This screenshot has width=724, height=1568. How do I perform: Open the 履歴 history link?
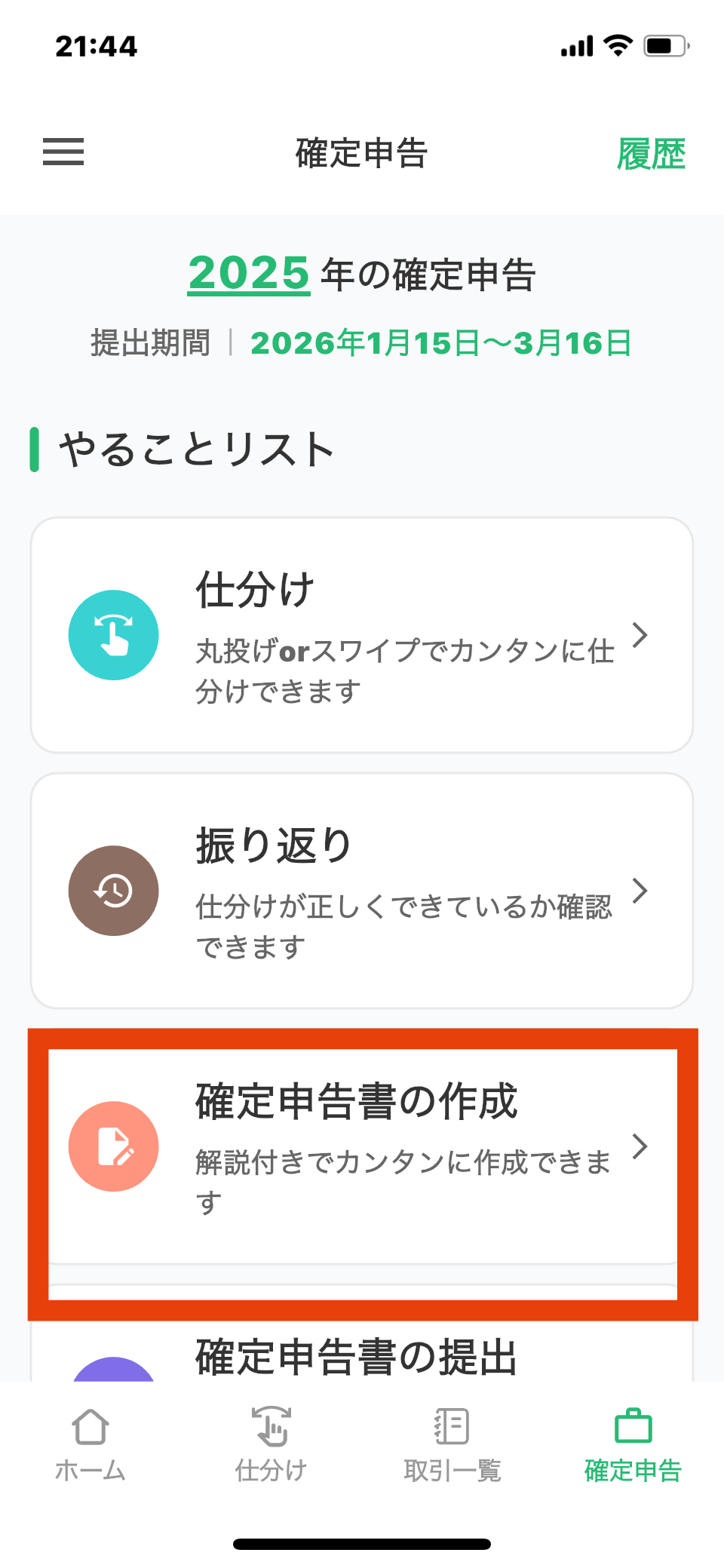click(x=651, y=154)
